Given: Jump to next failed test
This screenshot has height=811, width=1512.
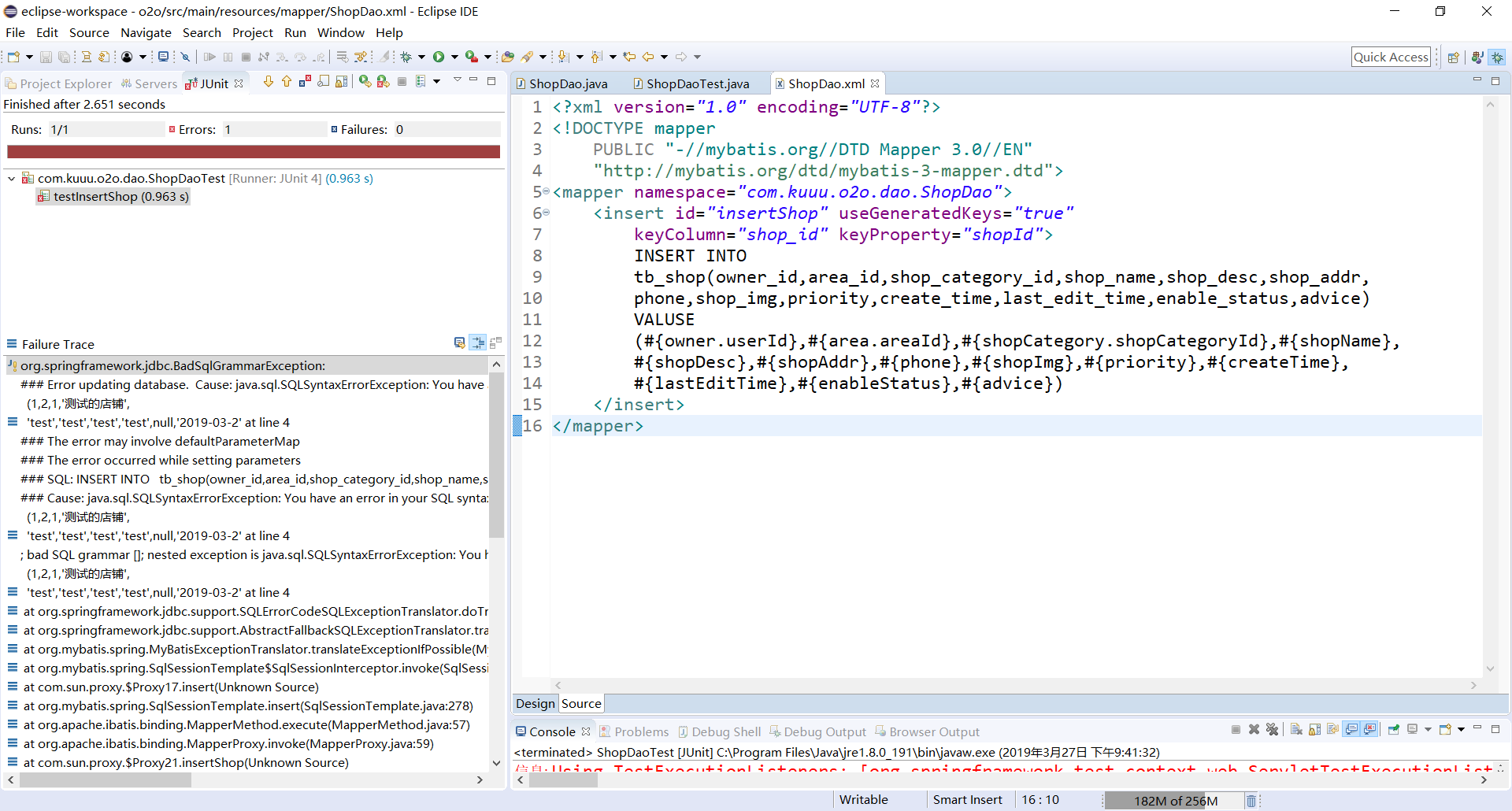Looking at the screenshot, I should pyautogui.click(x=269, y=82).
